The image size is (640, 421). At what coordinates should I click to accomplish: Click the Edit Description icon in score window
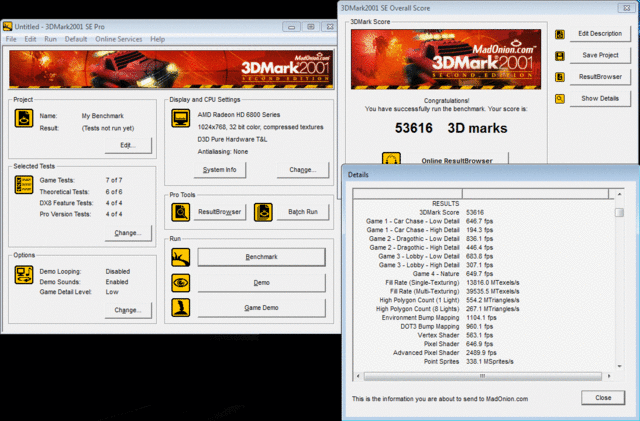pos(560,34)
